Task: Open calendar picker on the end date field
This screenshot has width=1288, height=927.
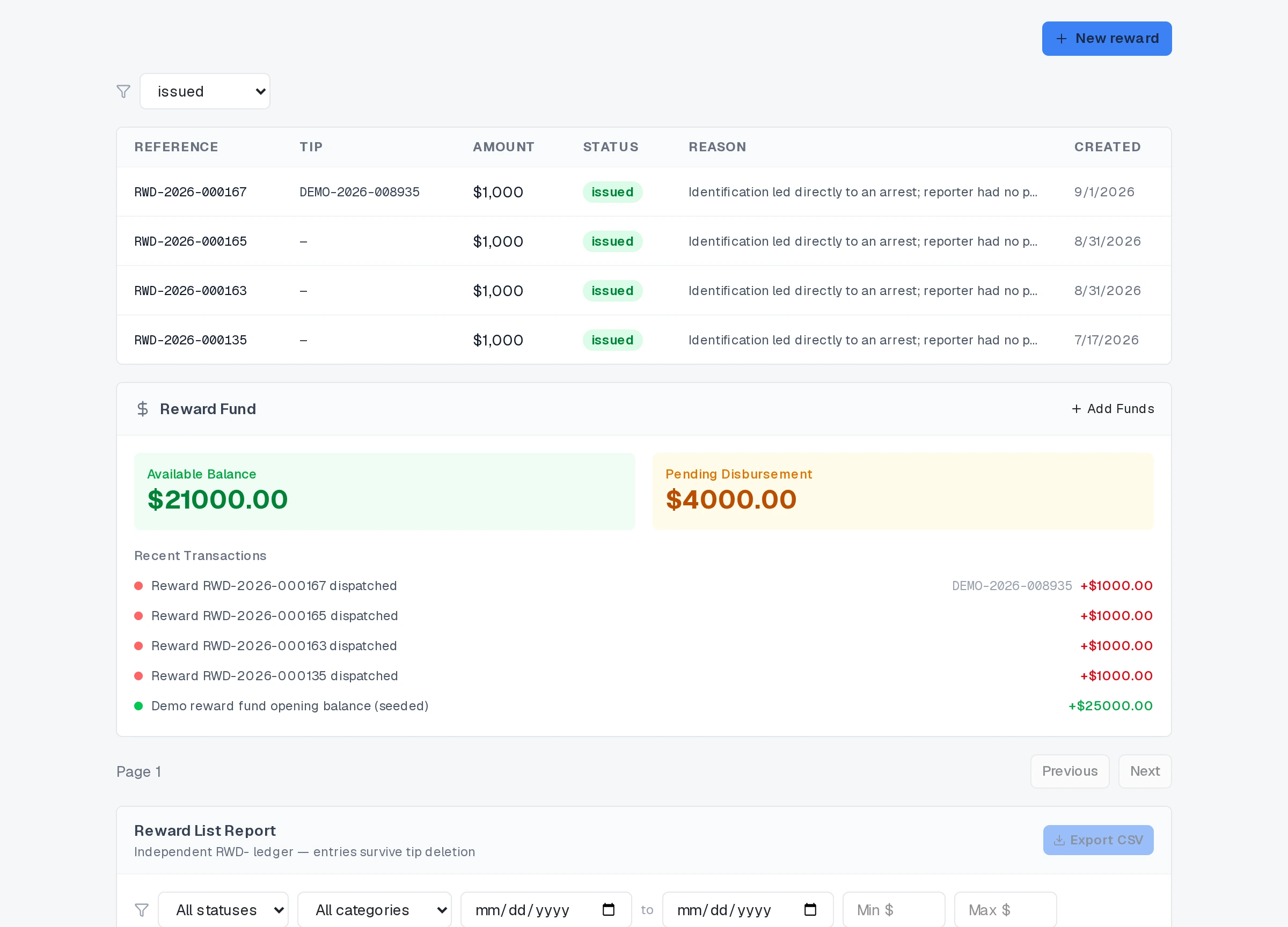Action: coord(810,909)
